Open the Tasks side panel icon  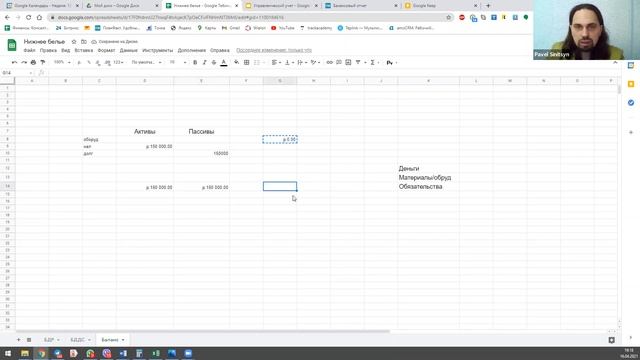point(631,103)
